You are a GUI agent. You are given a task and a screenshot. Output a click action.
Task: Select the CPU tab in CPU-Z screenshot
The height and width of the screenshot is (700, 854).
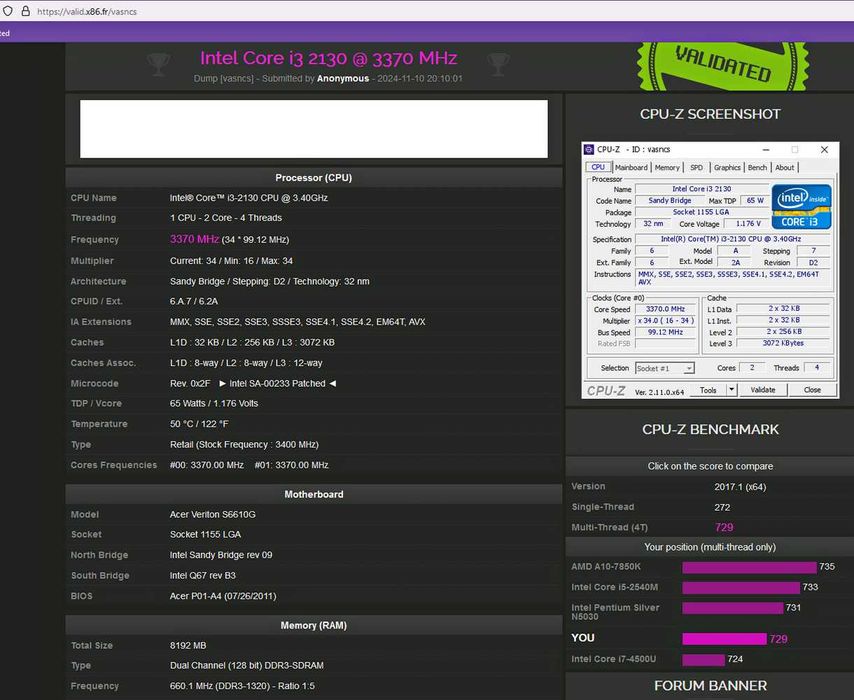coord(598,167)
